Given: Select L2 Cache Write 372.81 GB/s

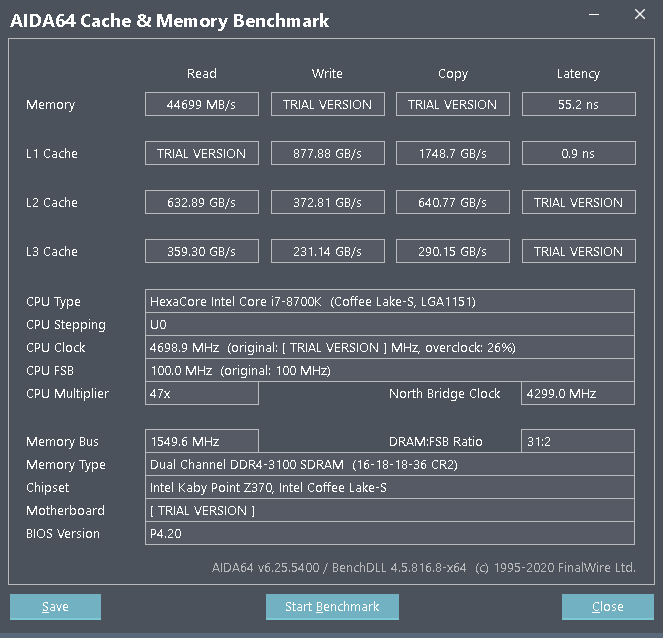Looking at the screenshot, I should 328,202.
